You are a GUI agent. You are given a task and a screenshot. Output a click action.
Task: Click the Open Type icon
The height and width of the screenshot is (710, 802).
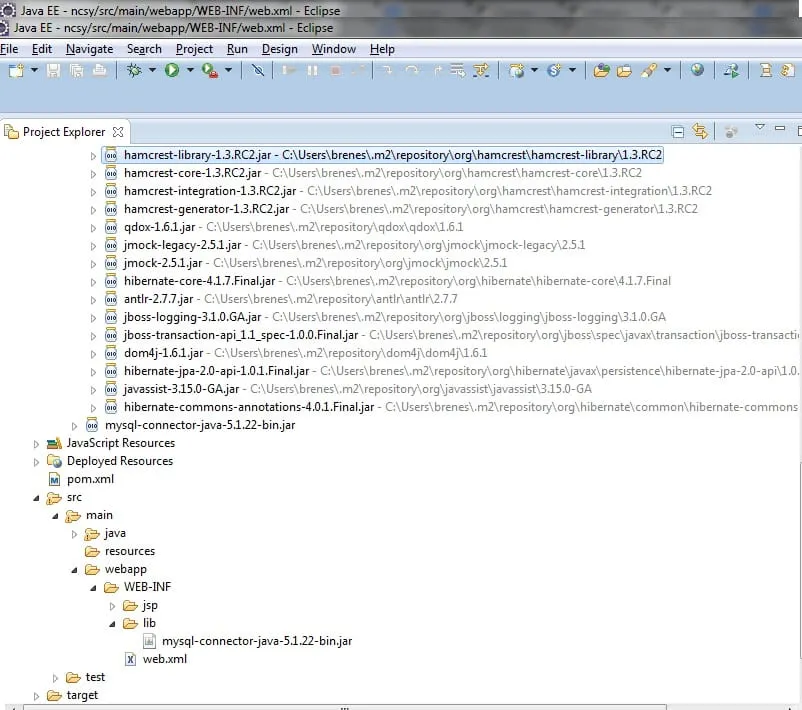(x=602, y=70)
